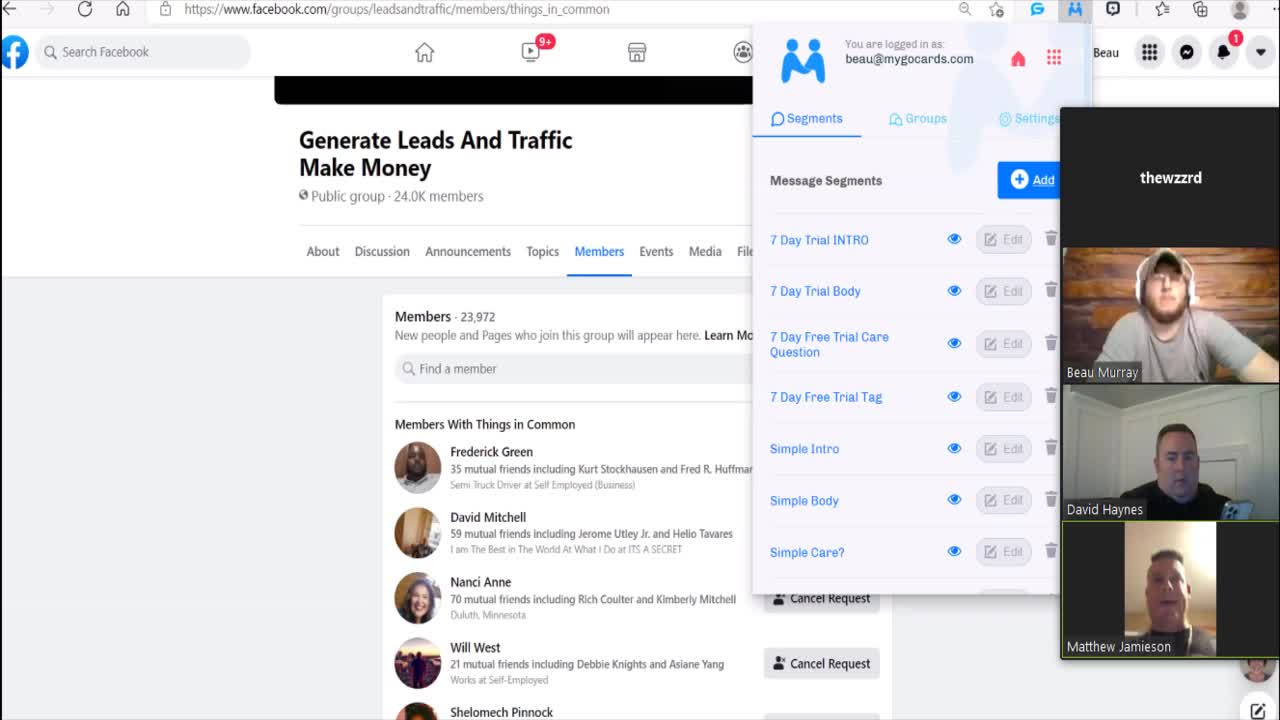Image resolution: width=1280 pixels, height=720 pixels.
Task: Delete the Simple Care? segment
Action: click(1051, 550)
